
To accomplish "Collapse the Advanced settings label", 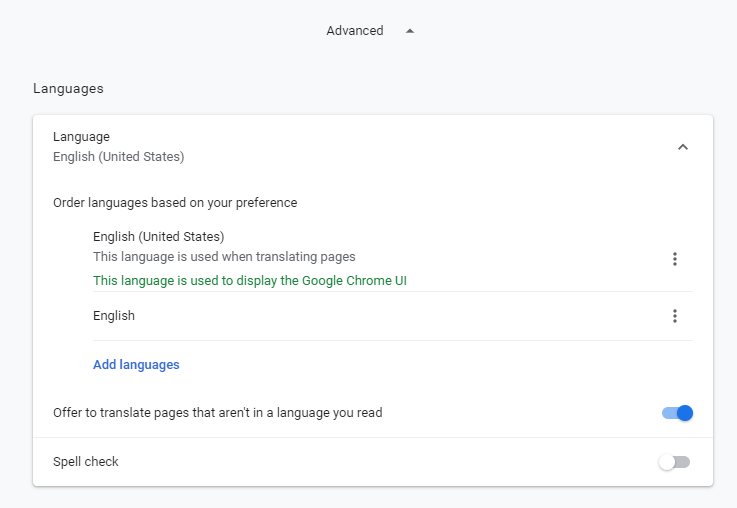I will pyautogui.click(x=354, y=31).
